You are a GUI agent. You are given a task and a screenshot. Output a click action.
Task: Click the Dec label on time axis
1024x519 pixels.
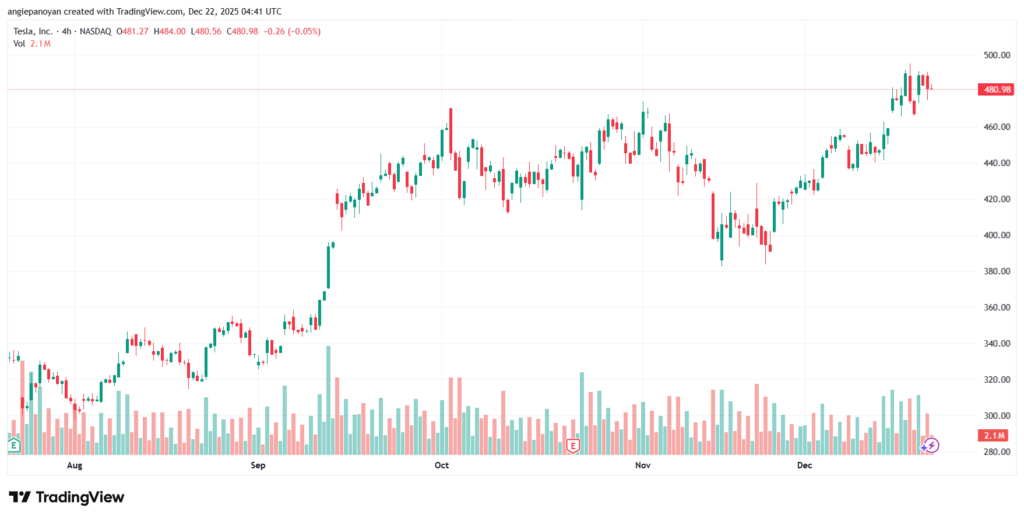pyautogui.click(x=803, y=465)
